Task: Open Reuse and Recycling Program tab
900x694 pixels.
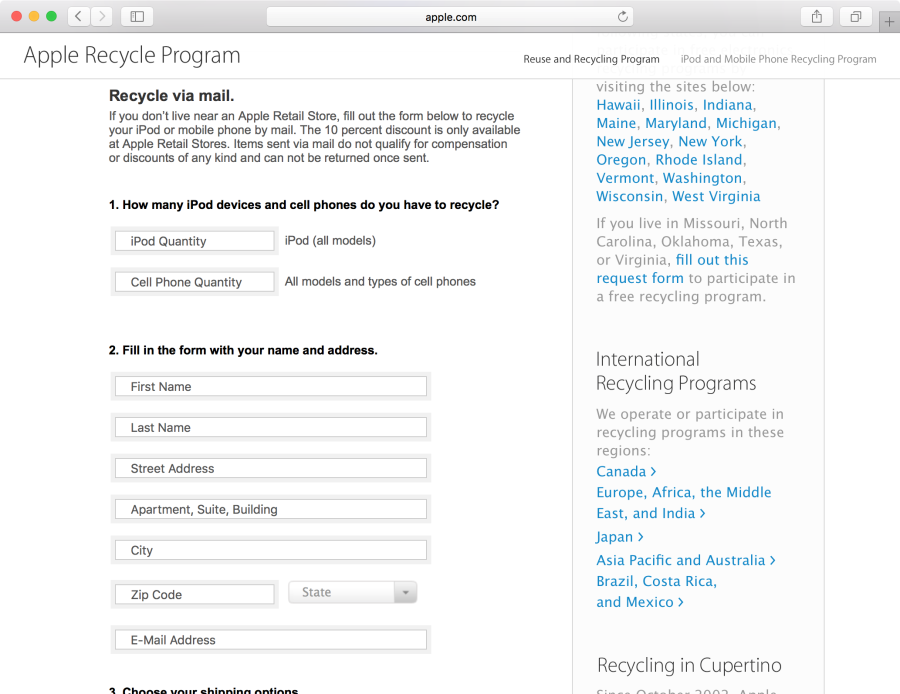Action: pos(591,59)
